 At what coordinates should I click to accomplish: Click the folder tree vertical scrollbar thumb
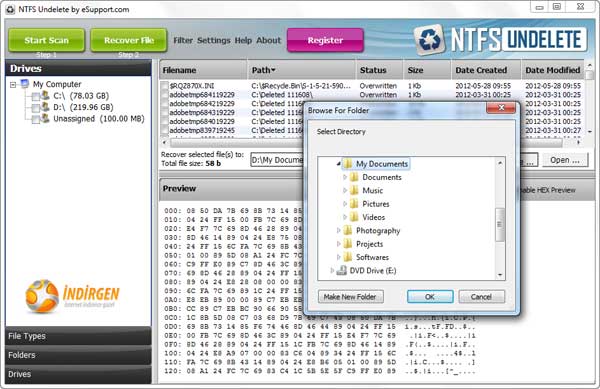499,225
